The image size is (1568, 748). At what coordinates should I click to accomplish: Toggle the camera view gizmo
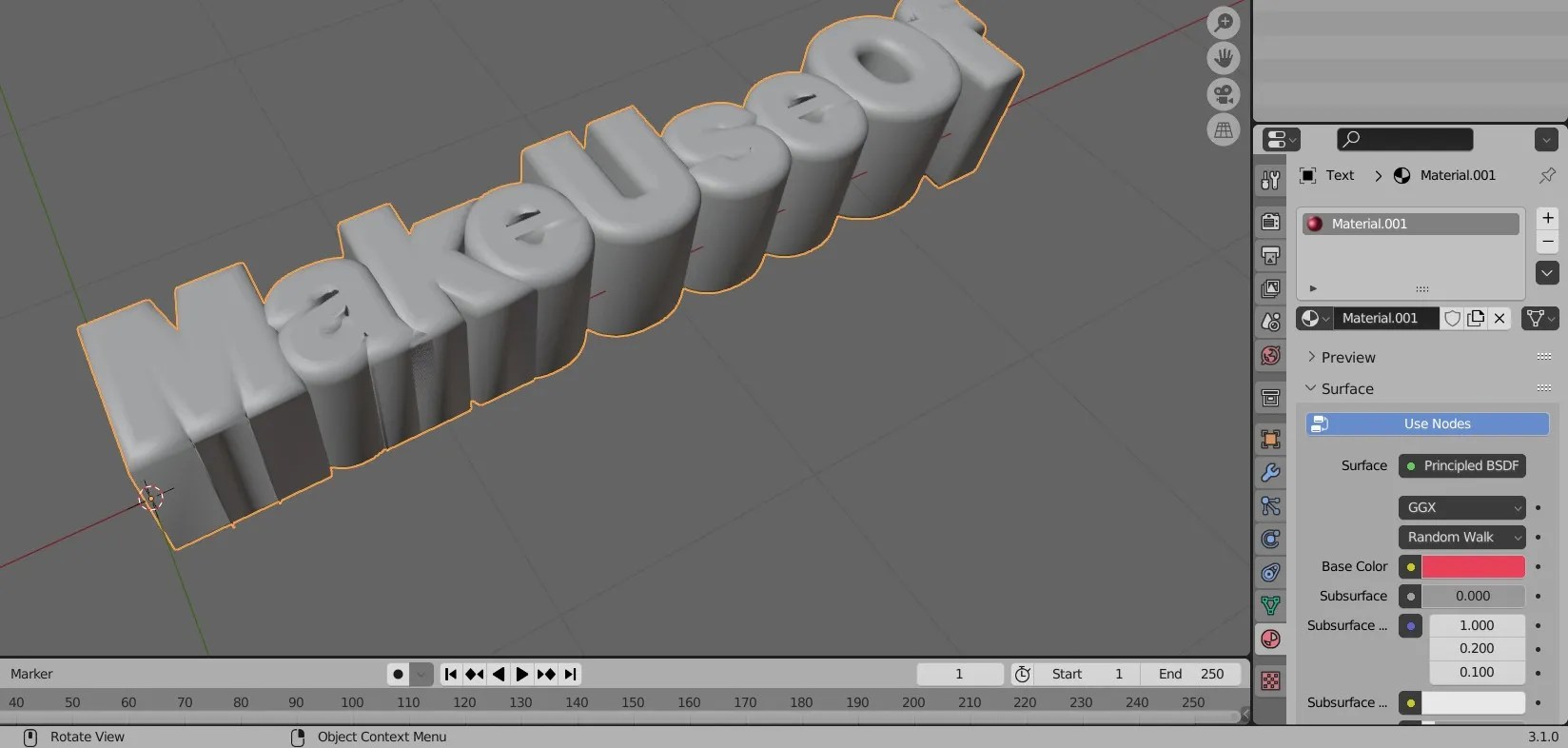1224,94
